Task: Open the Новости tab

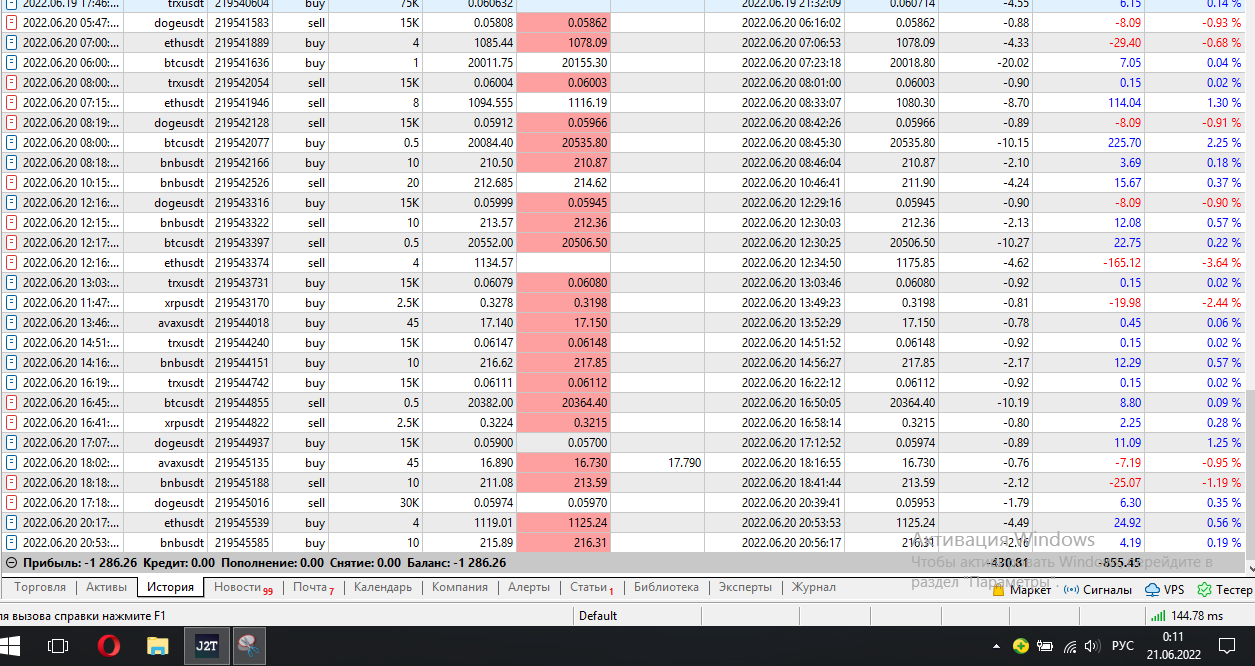Action: click(x=243, y=588)
